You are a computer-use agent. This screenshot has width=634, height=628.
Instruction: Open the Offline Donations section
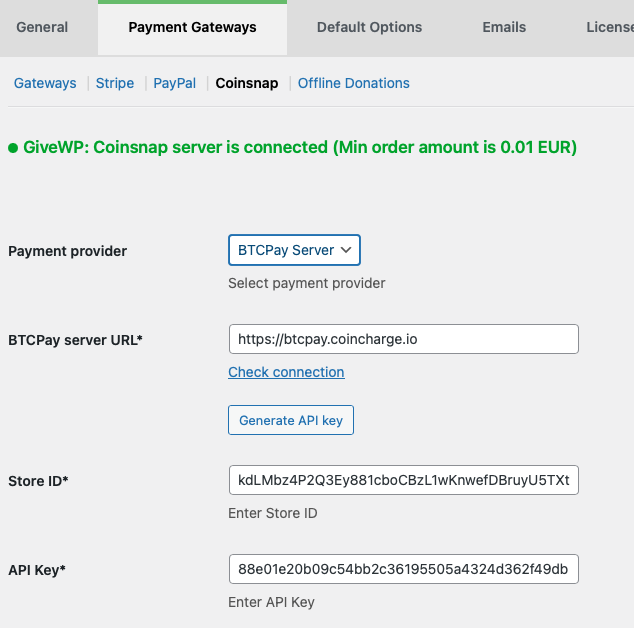click(354, 83)
